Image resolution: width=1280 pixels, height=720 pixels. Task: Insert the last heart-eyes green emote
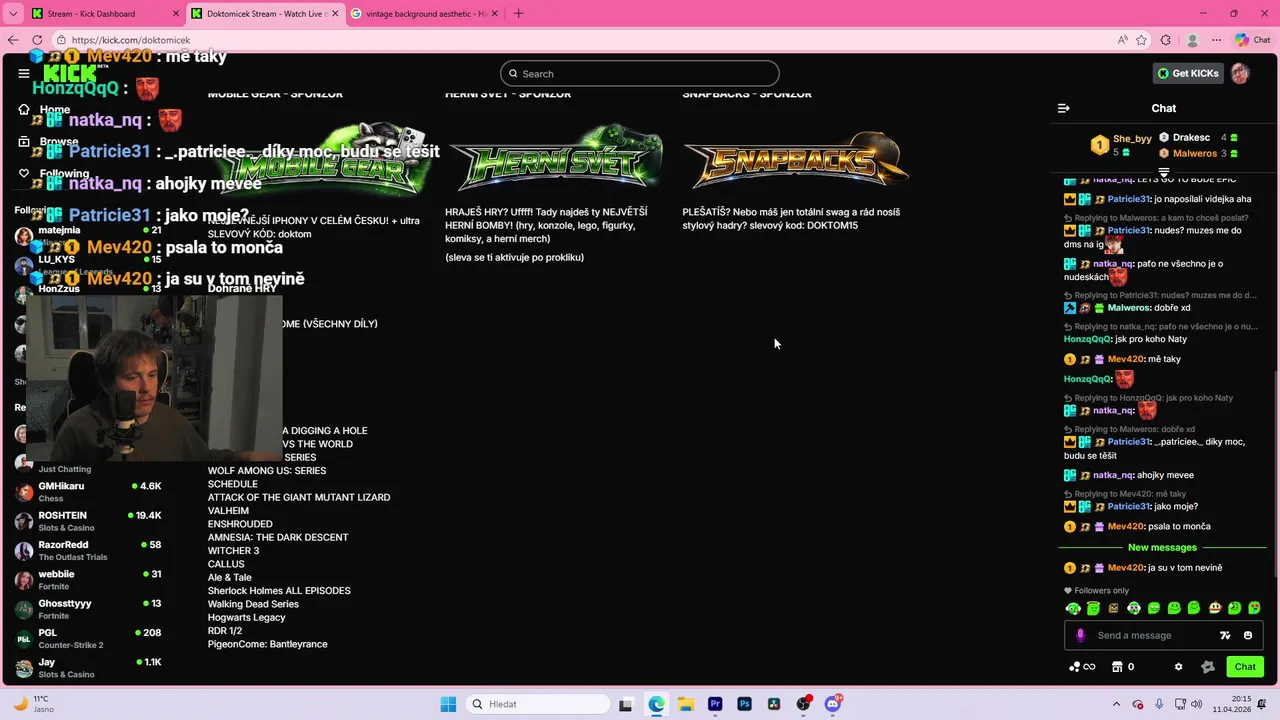1254,608
